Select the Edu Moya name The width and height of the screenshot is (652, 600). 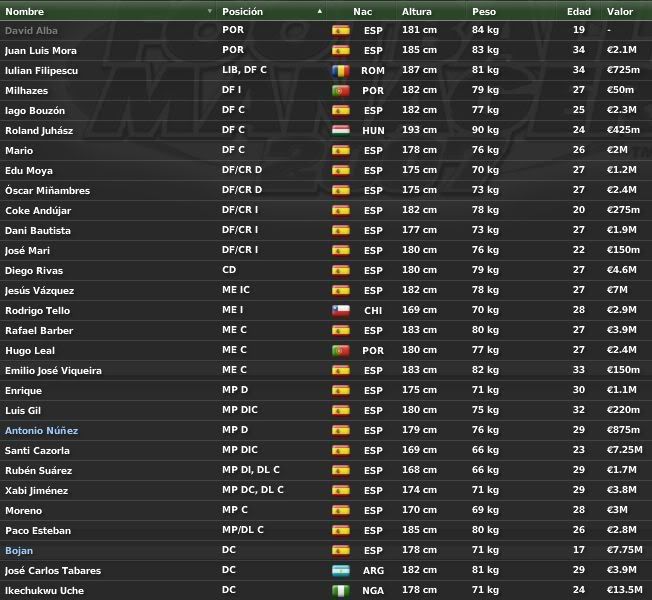click(x=29, y=170)
